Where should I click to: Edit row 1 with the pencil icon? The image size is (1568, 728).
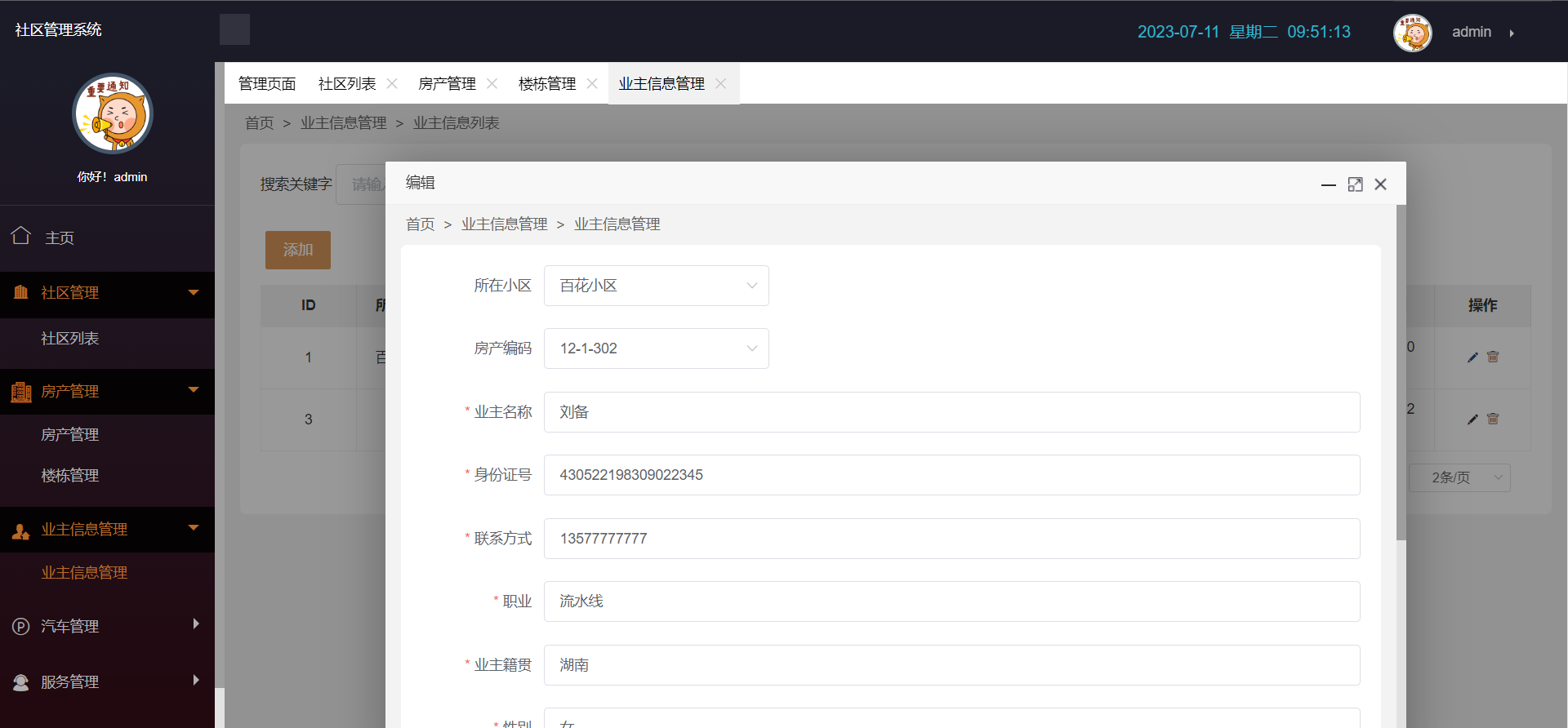(1472, 357)
